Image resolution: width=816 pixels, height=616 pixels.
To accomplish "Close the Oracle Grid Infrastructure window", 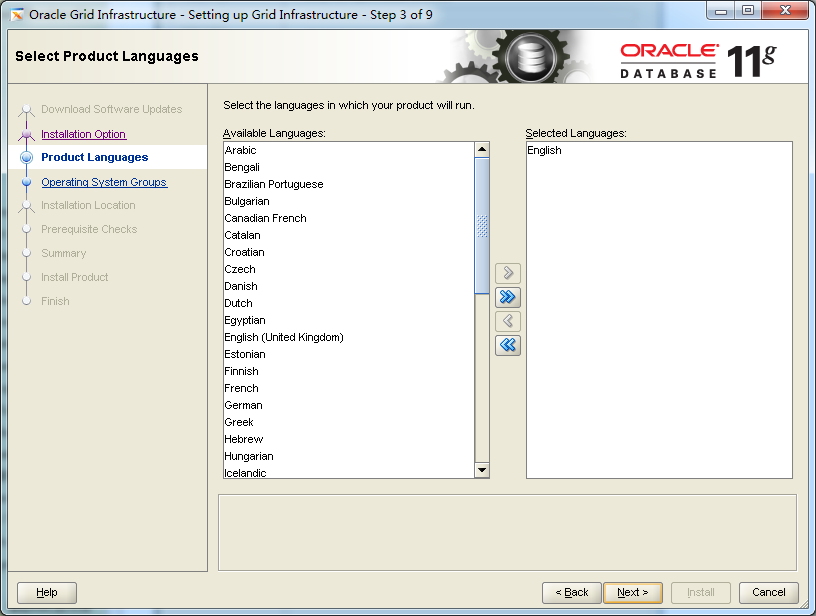I will click(x=785, y=11).
